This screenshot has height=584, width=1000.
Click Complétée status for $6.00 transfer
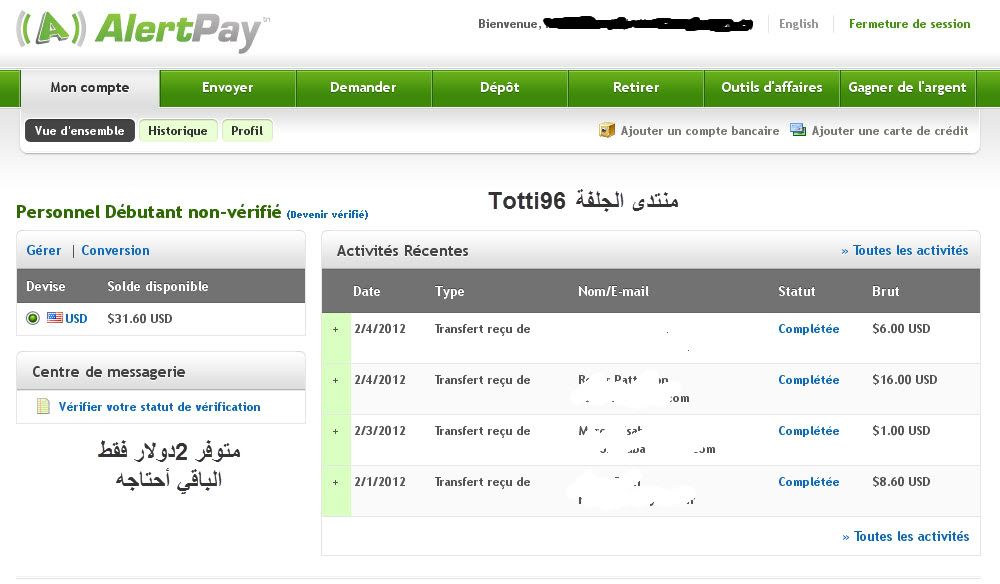pyautogui.click(x=809, y=329)
